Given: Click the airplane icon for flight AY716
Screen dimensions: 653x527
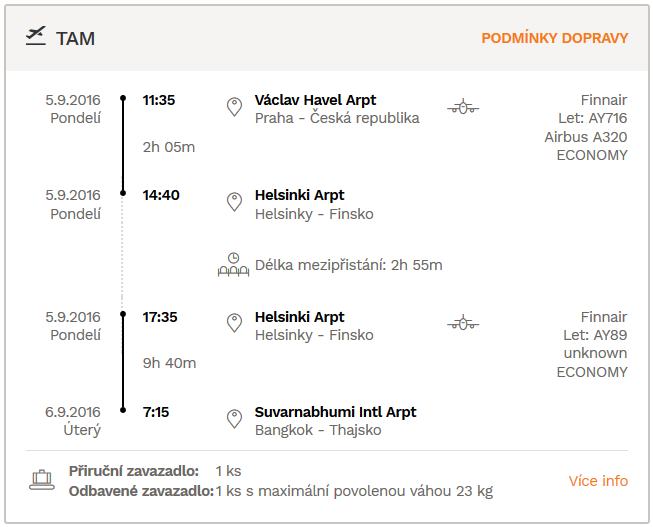Looking at the screenshot, I should 463,107.
